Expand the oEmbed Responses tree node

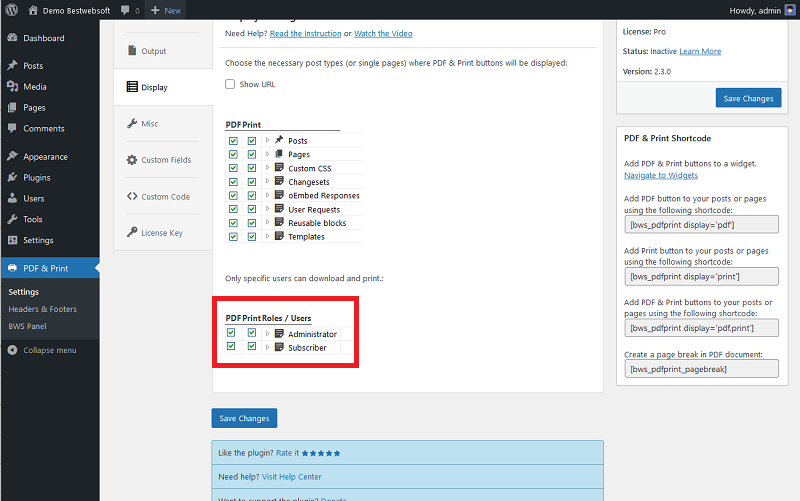click(267, 195)
